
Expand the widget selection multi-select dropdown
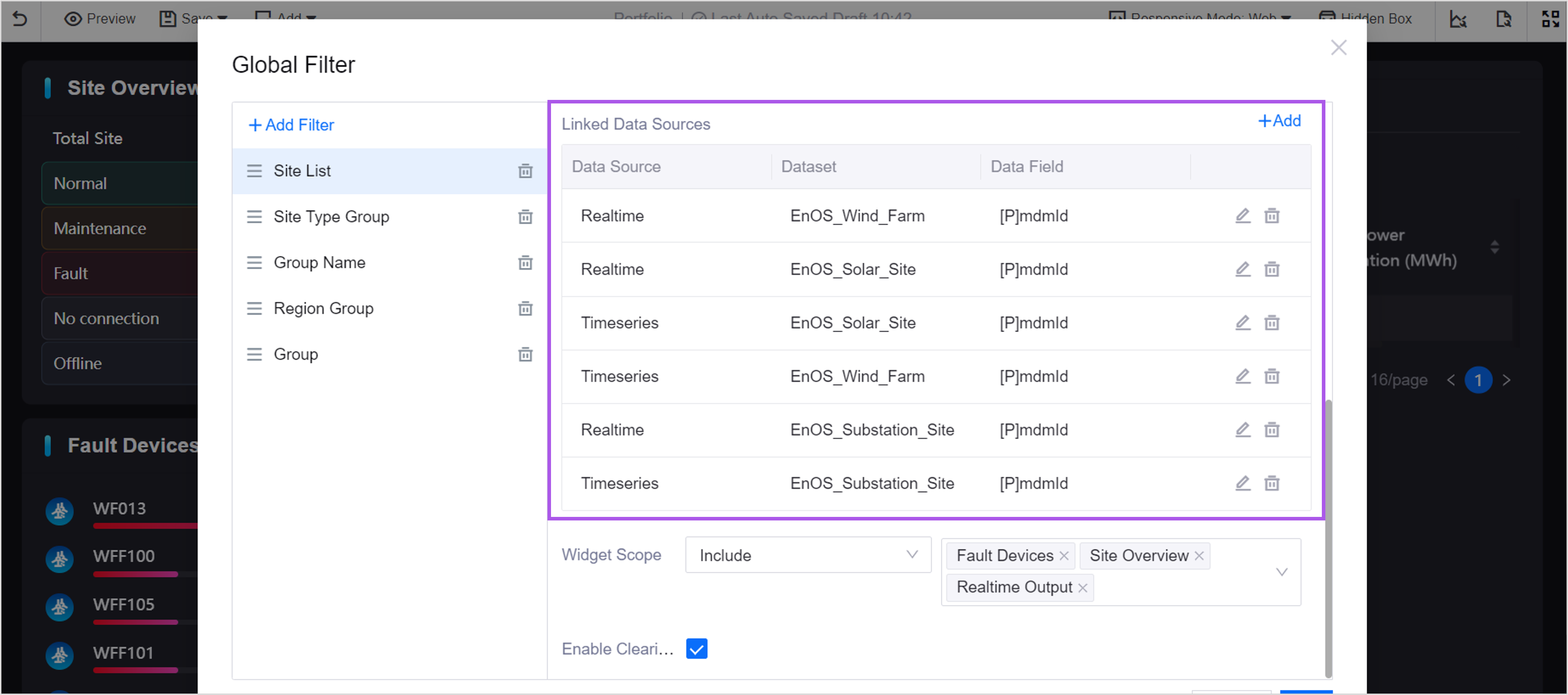pyautogui.click(x=1281, y=571)
